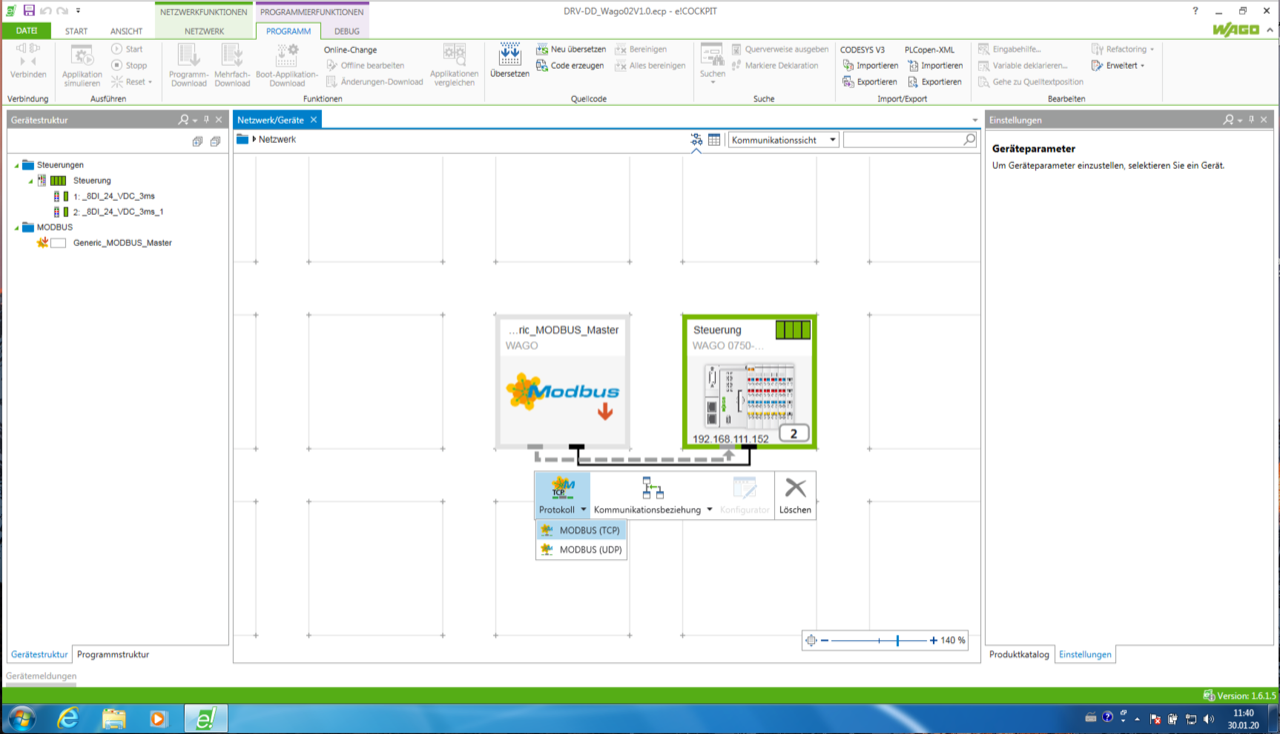The height and width of the screenshot is (734, 1280).
Task: Click the e!COCKPIT taskbar icon
Action: (206, 718)
